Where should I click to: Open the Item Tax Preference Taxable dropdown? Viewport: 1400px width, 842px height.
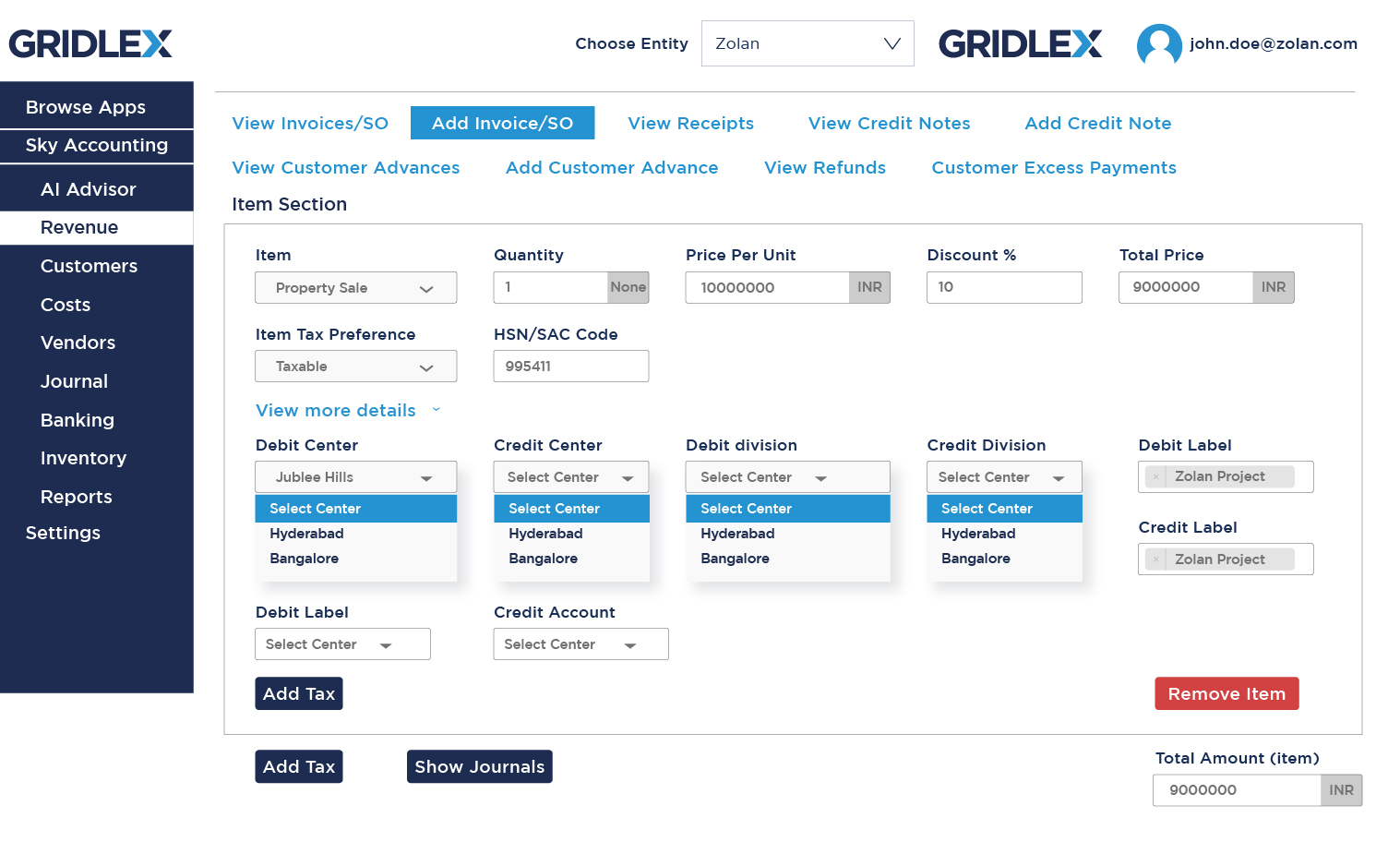point(356,367)
